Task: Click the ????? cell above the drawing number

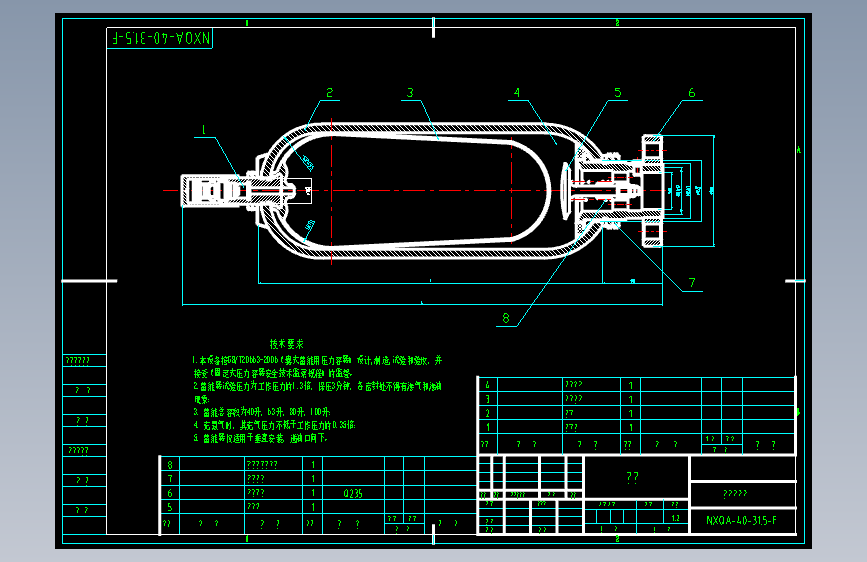Action: tap(743, 493)
